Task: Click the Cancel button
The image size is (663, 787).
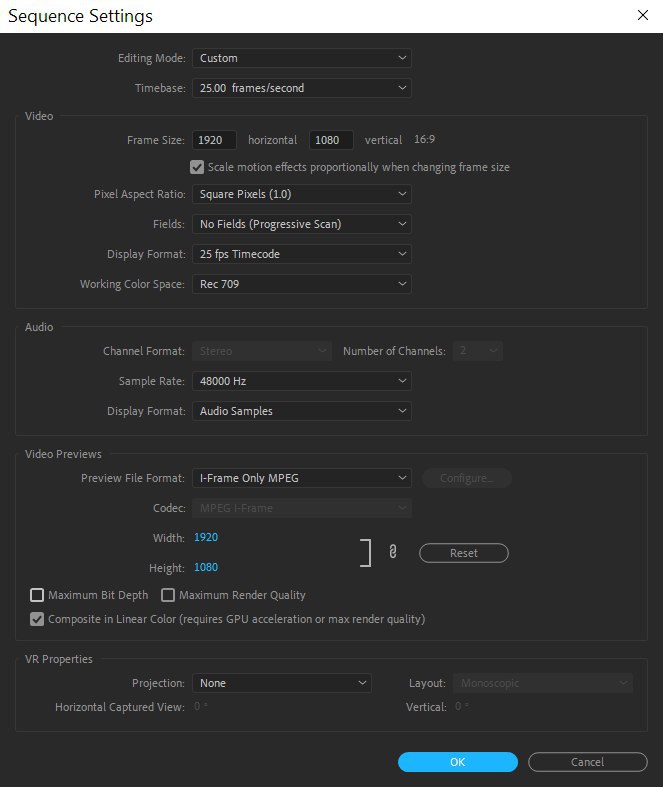Action: click(x=588, y=762)
